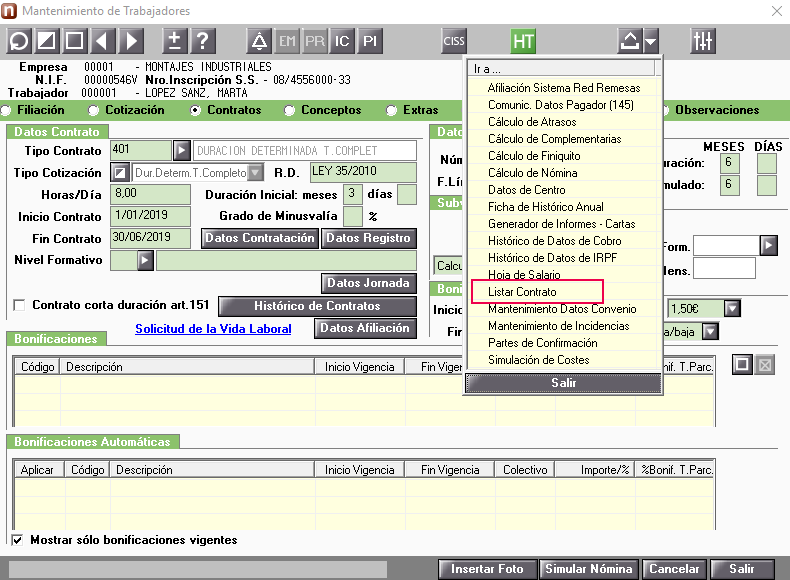Image resolution: width=790 pixels, height=580 pixels.
Task: Choose 'Cálculo de Finiquito' menu entry
Action: click(534, 156)
